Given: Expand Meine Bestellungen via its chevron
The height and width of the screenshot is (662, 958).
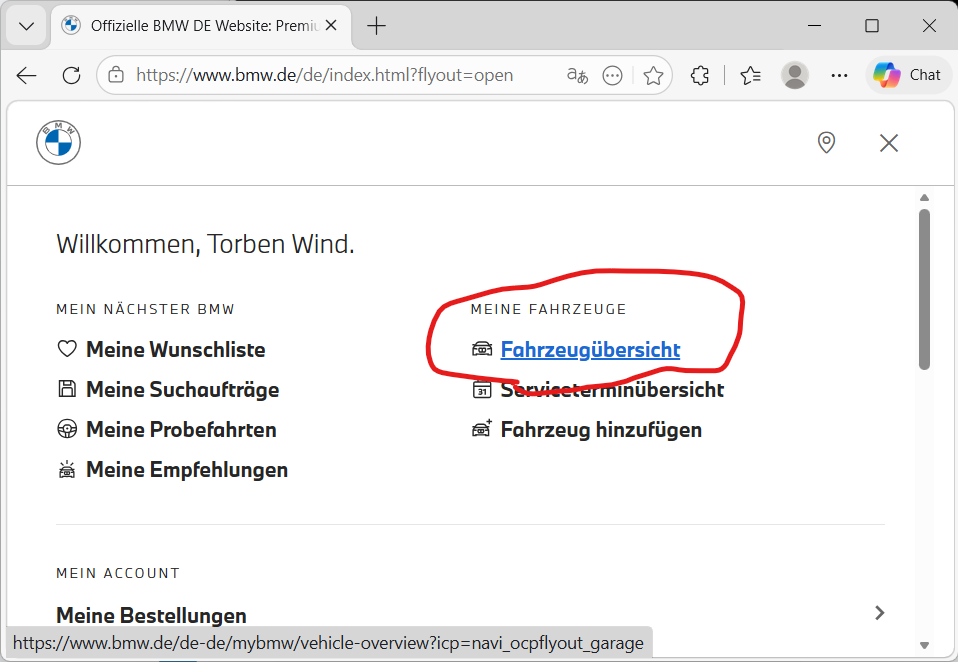Looking at the screenshot, I should click(879, 613).
